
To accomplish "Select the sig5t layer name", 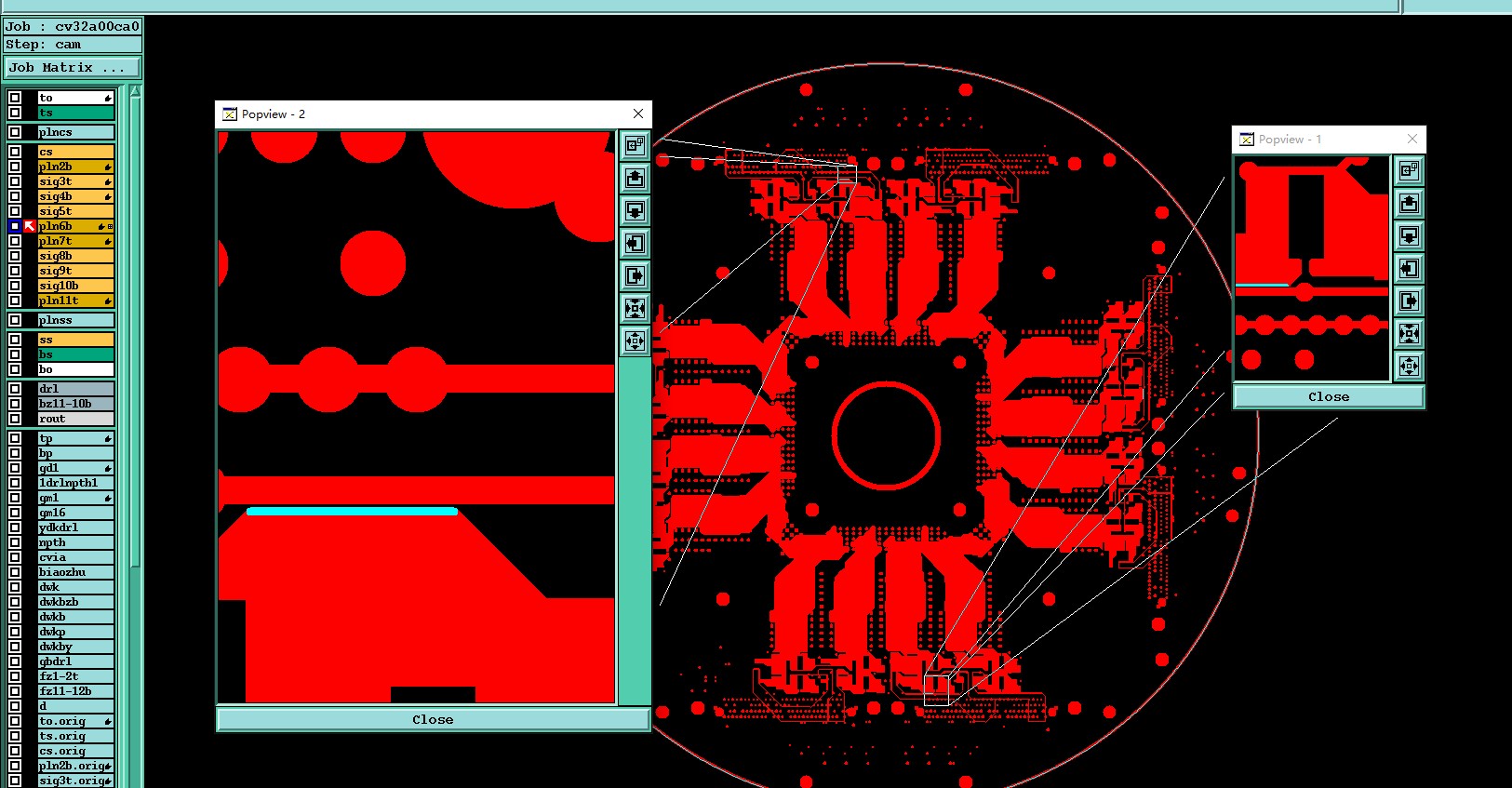I will [x=75, y=211].
